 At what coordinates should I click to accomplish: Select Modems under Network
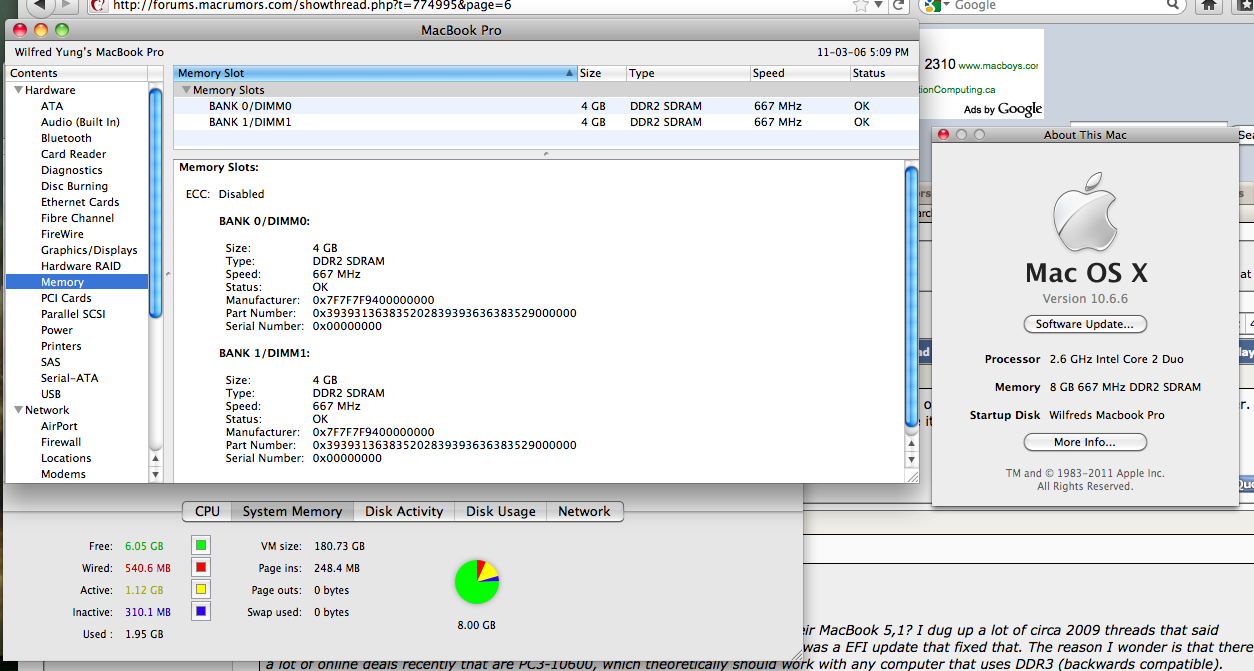pos(63,474)
